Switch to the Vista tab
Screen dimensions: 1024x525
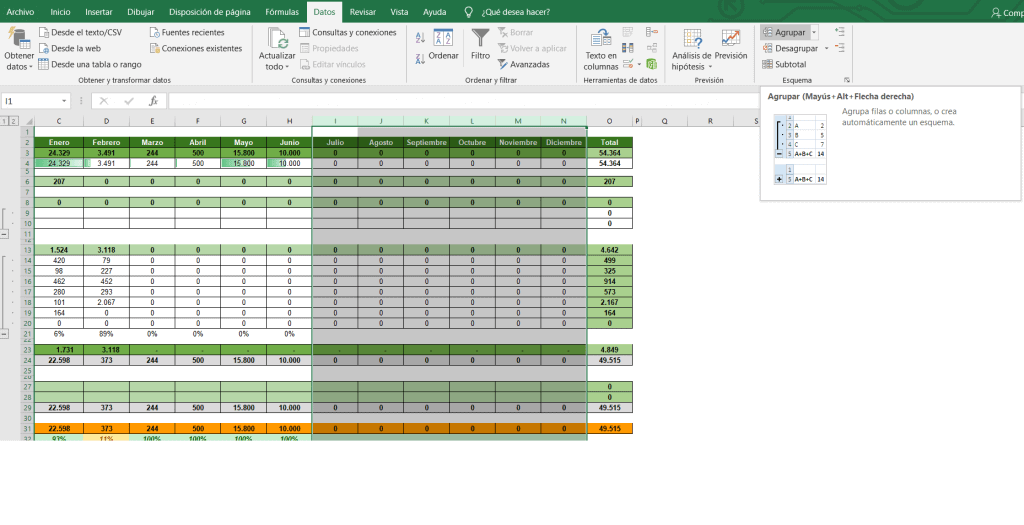399,12
